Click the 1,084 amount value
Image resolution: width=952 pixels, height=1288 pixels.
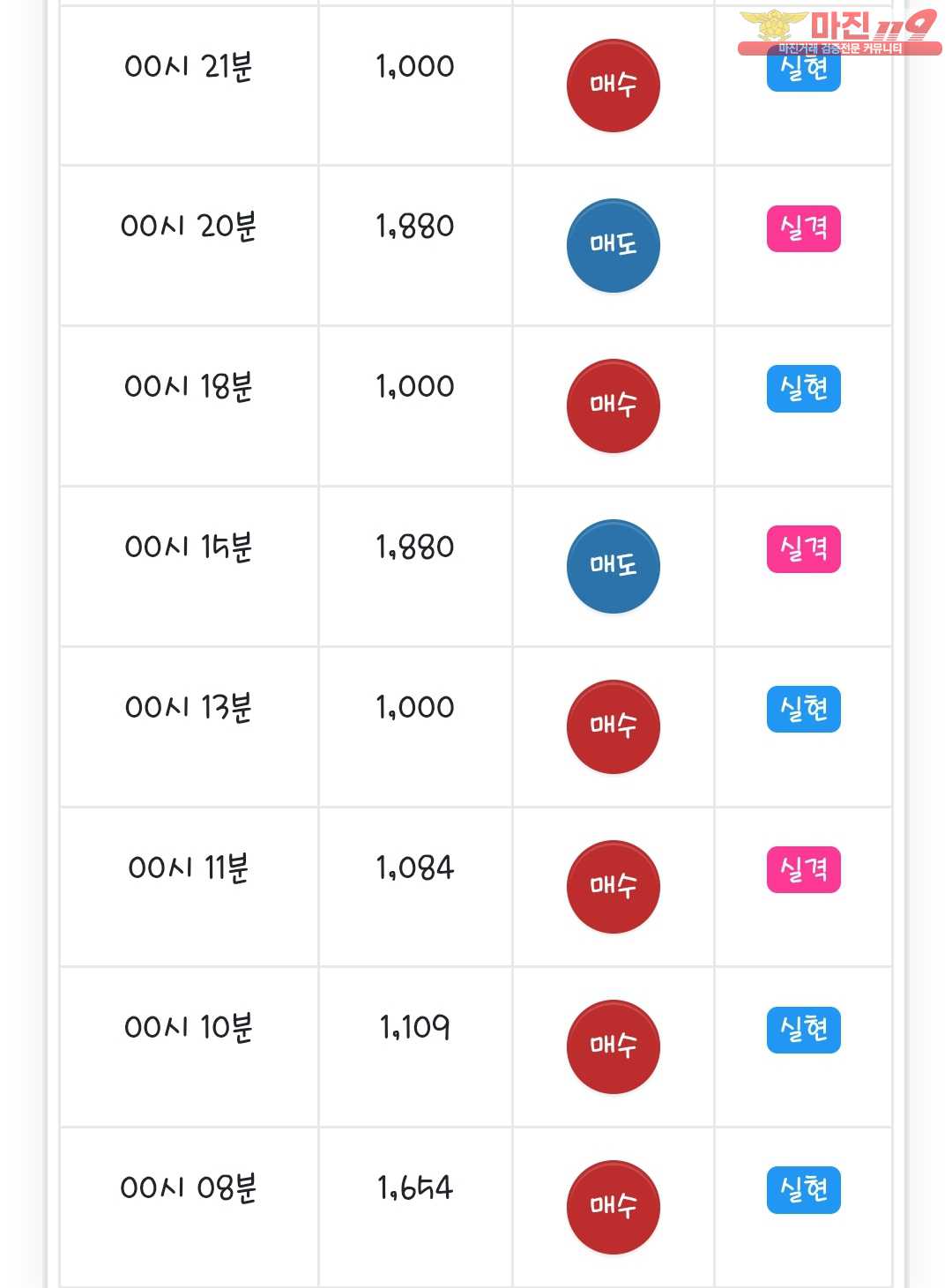pyautogui.click(x=415, y=868)
